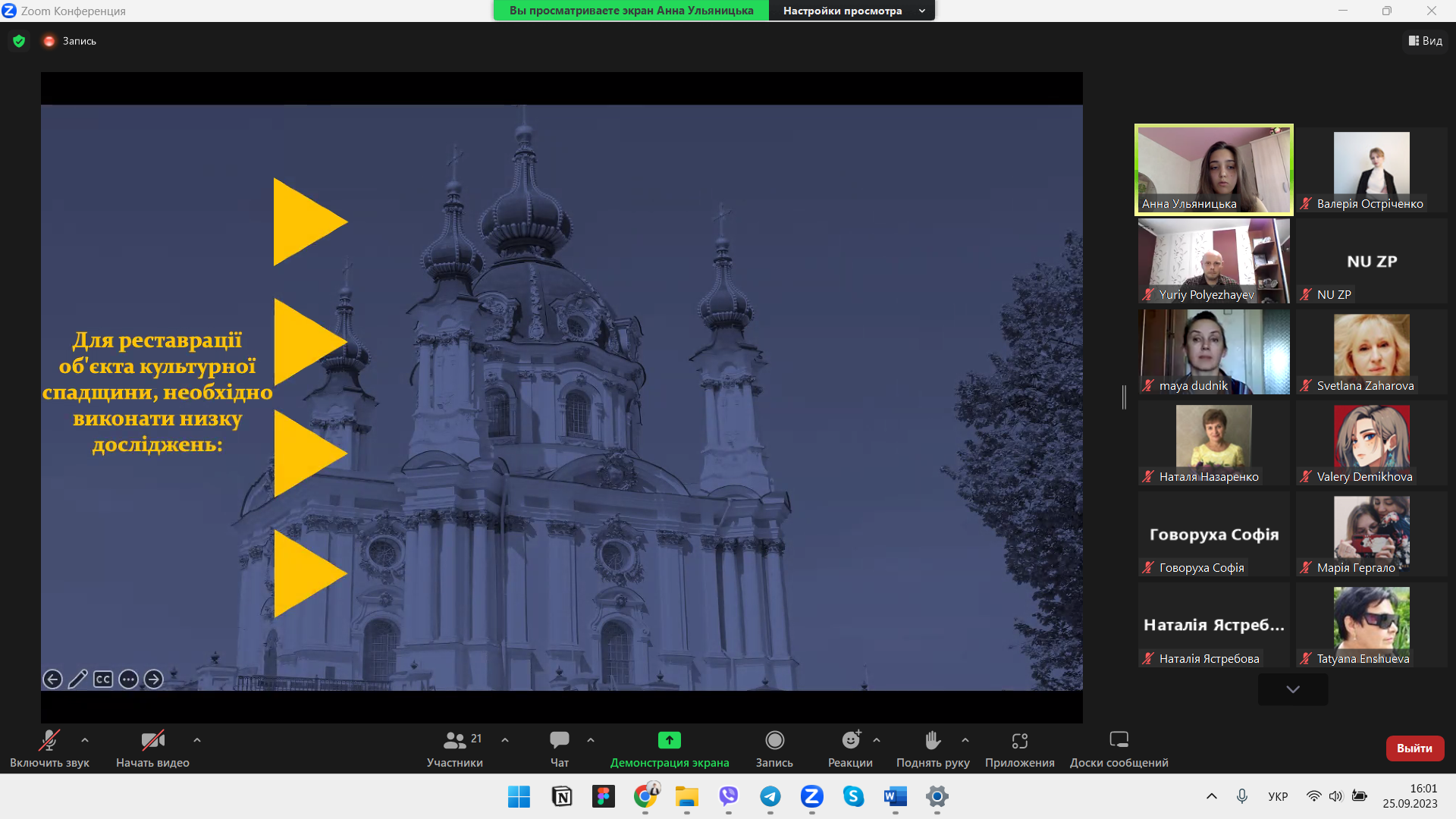The height and width of the screenshot is (819, 1456).
Task: Raise hand using hand icon
Action: (933, 740)
